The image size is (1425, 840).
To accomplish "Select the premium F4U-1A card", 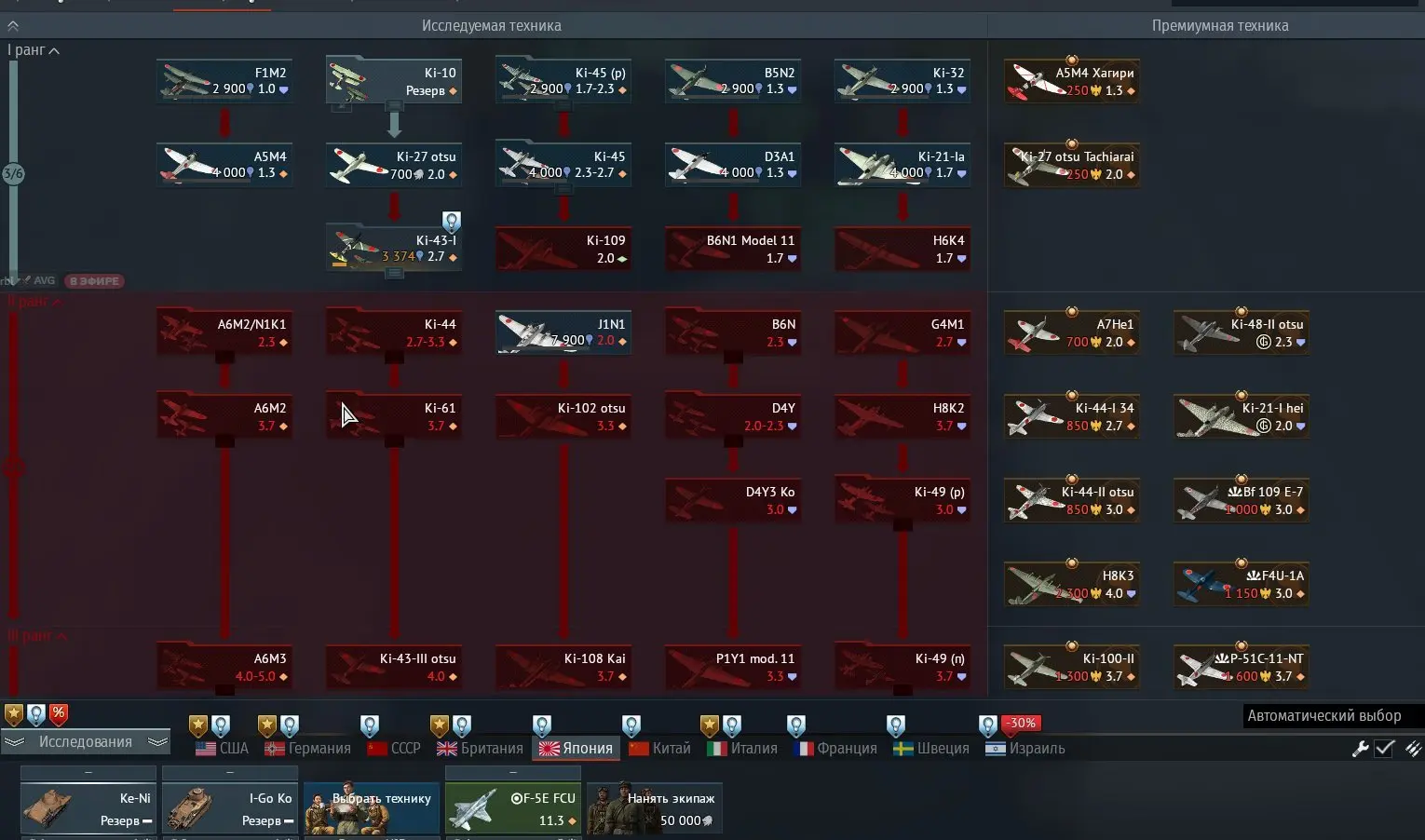I will pos(1242,584).
